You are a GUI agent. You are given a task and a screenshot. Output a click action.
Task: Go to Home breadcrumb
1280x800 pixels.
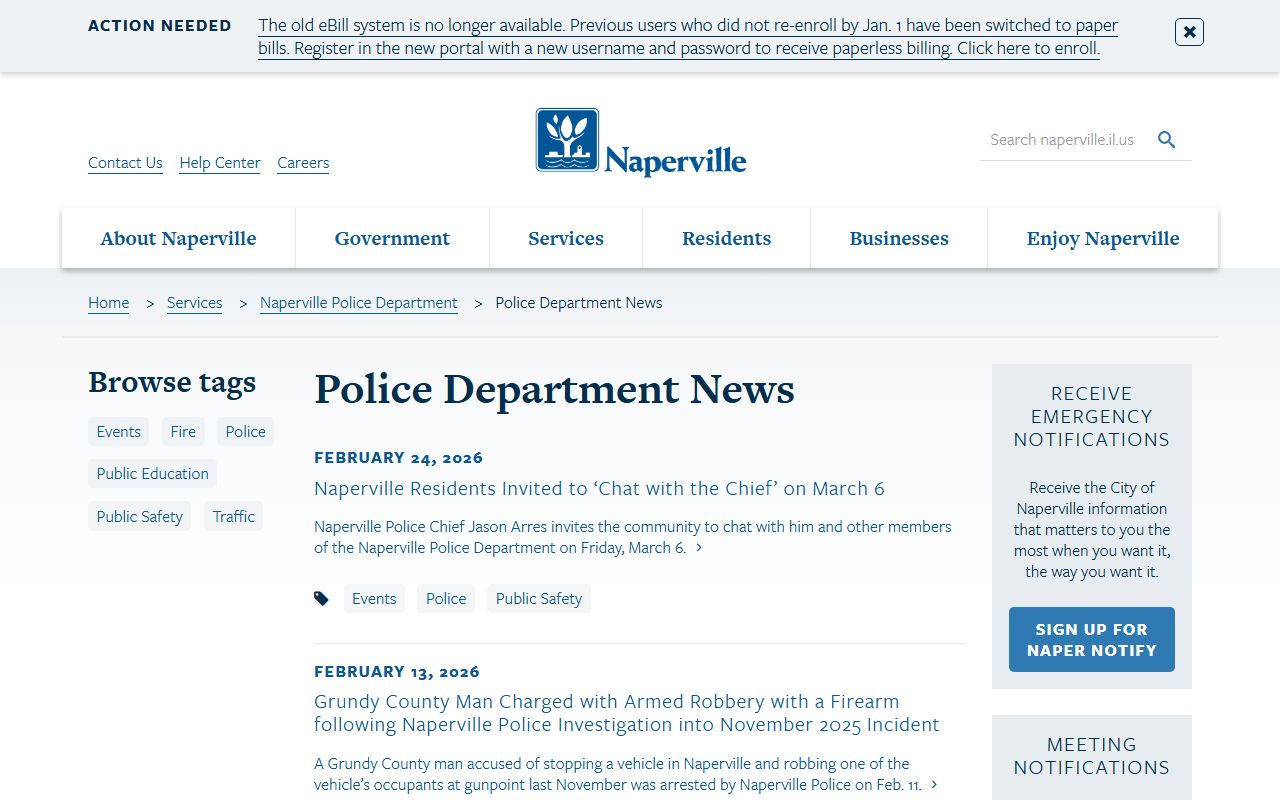[108, 303]
